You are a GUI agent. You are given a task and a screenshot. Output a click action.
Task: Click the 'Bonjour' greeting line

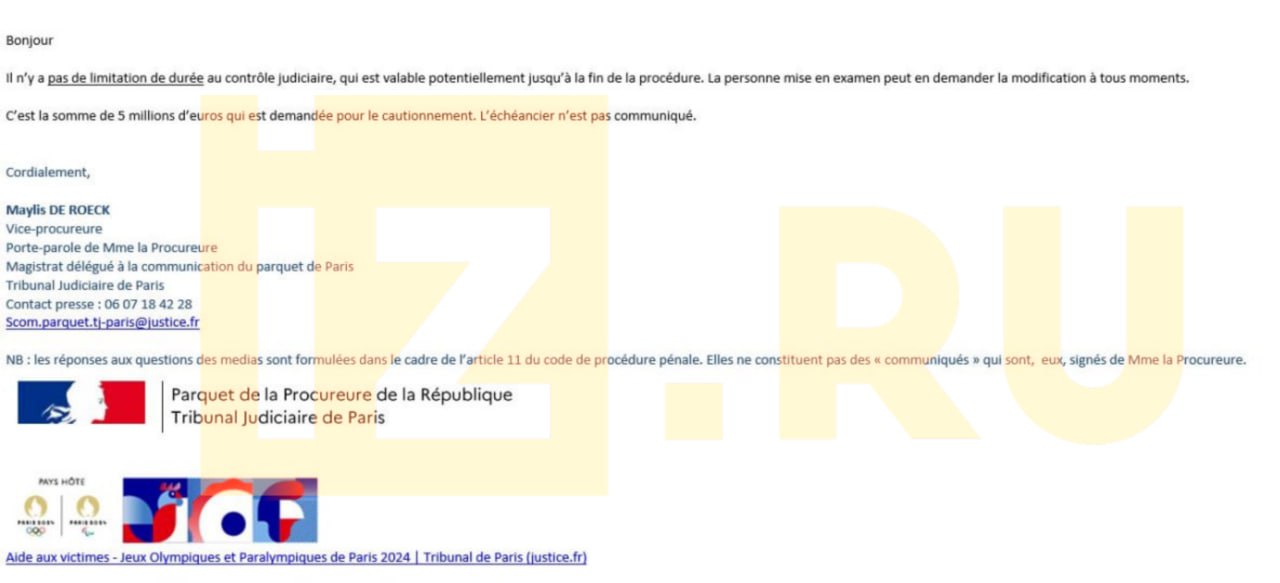29,41
